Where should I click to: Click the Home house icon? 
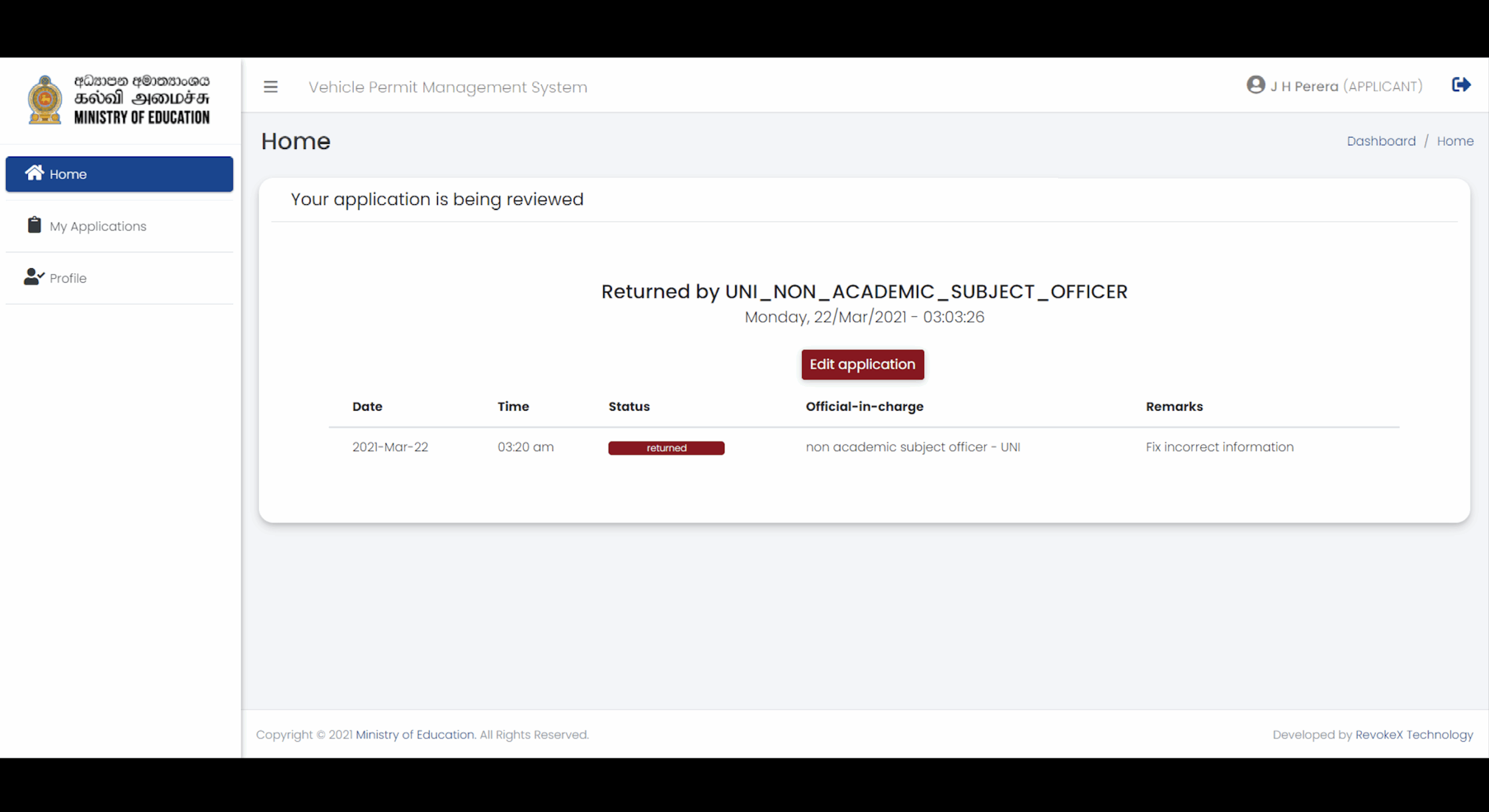tap(34, 173)
